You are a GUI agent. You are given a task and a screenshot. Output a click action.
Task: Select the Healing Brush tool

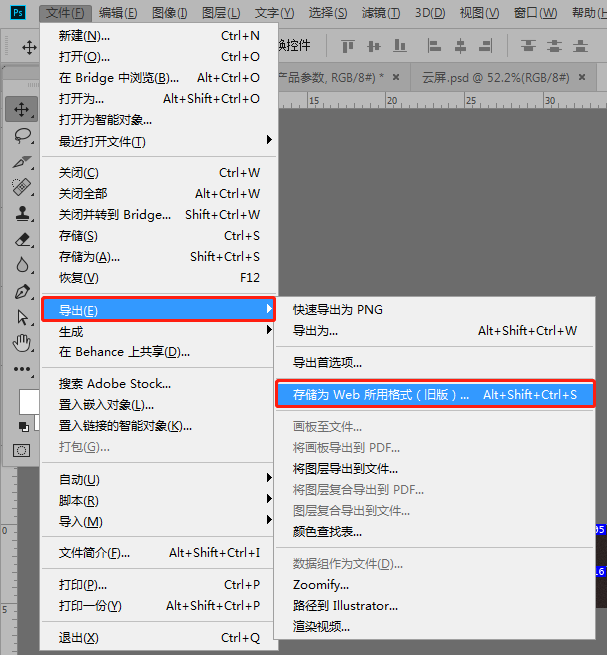click(x=21, y=188)
